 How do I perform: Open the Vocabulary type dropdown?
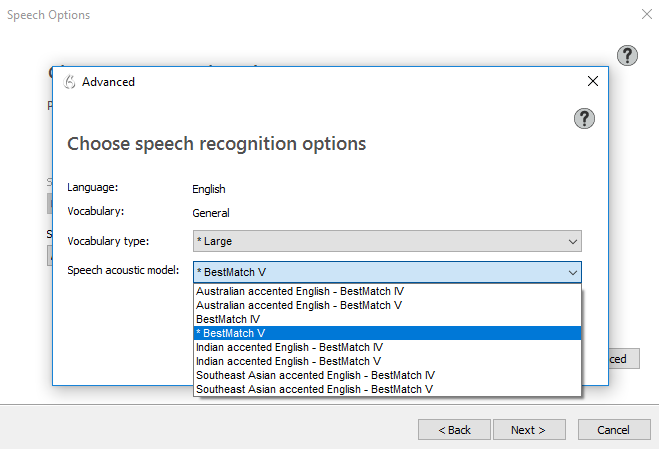[386, 241]
